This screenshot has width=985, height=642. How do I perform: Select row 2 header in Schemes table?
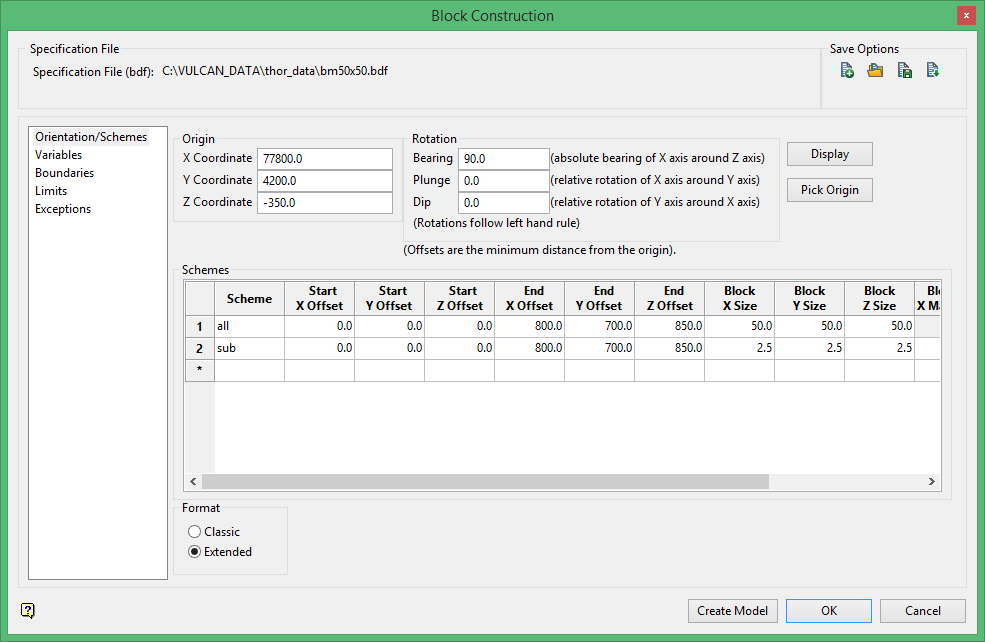click(x=199, y=348)
